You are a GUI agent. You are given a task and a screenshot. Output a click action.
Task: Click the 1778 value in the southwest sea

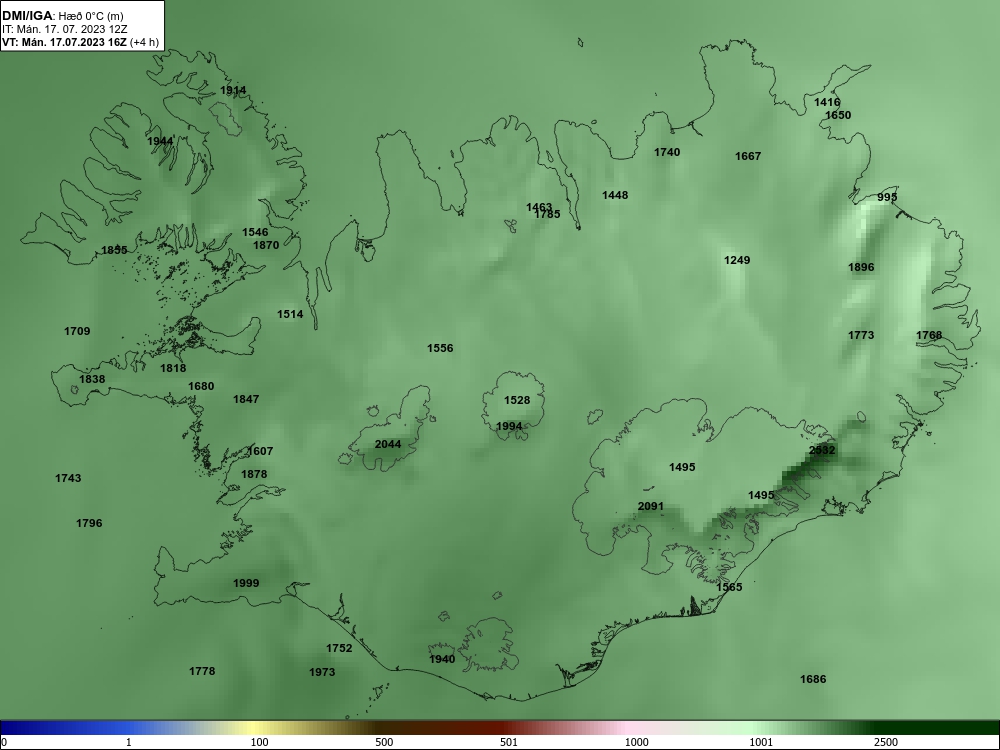[x=202, y=671]
